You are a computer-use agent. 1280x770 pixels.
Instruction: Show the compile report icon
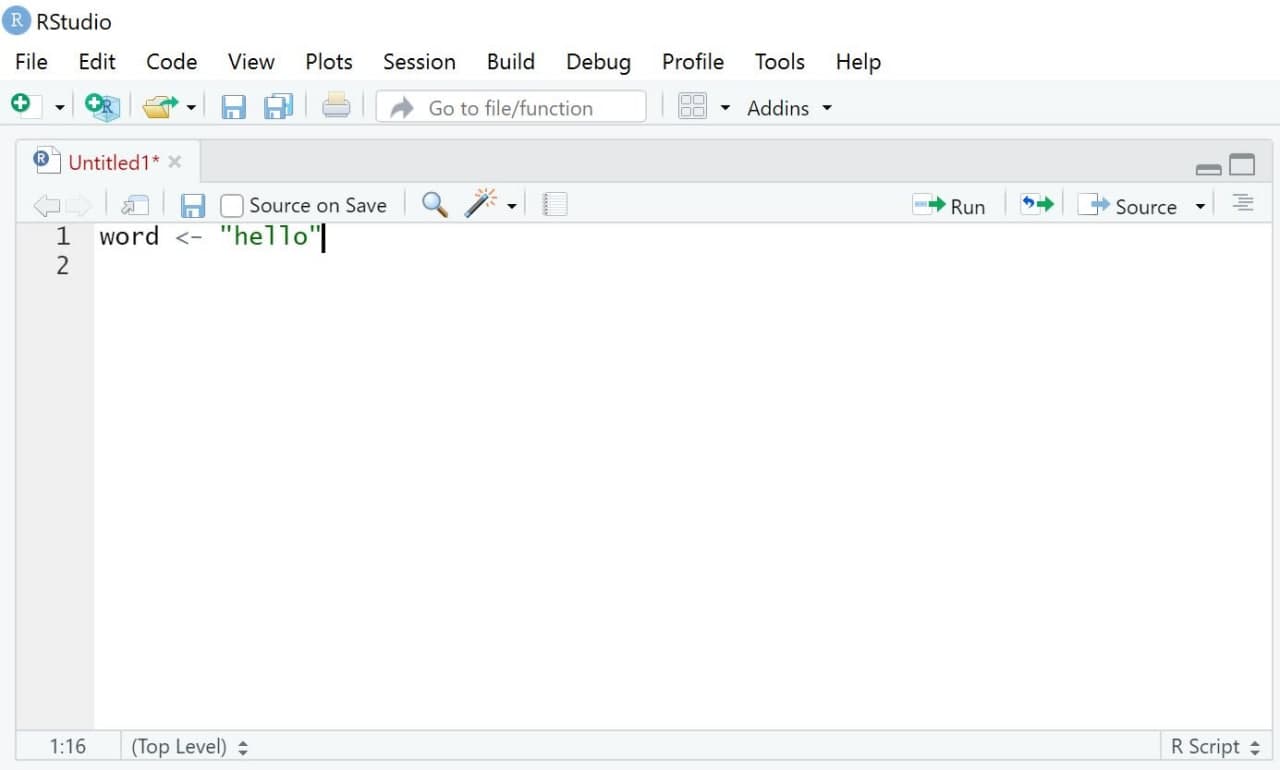click(x=554, y=204)
